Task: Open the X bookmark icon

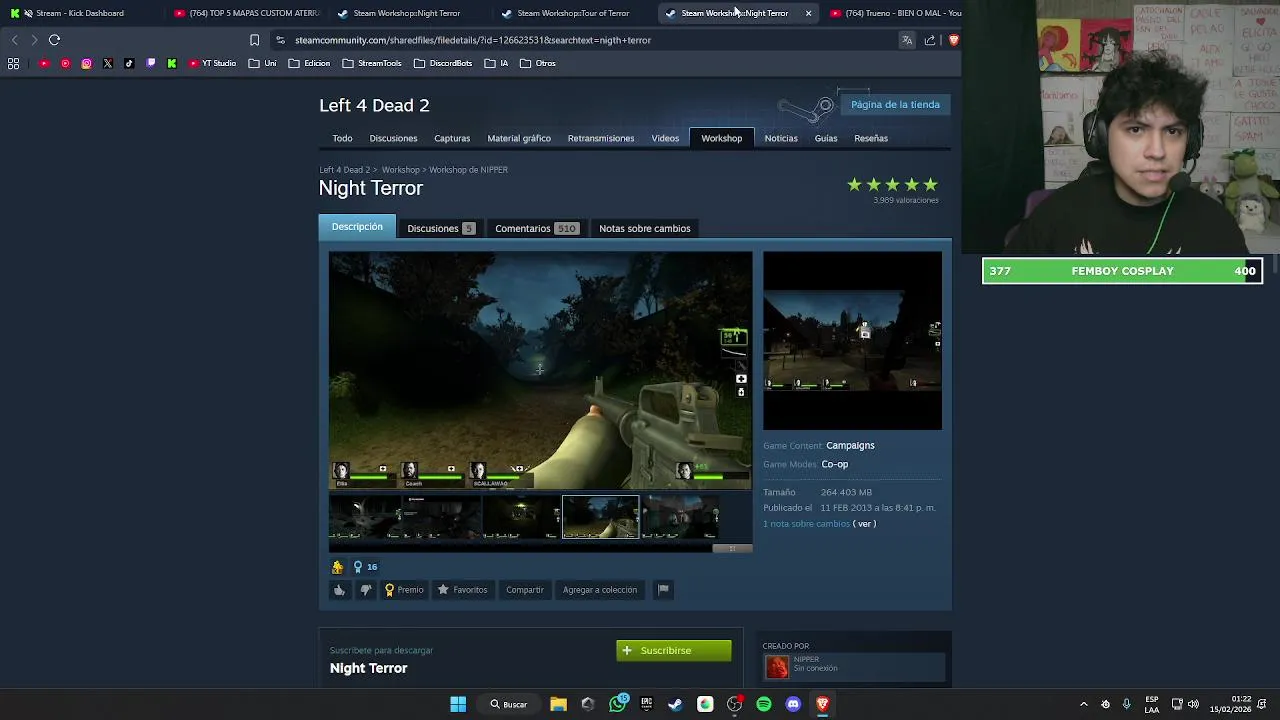Action: click(108, 63)
